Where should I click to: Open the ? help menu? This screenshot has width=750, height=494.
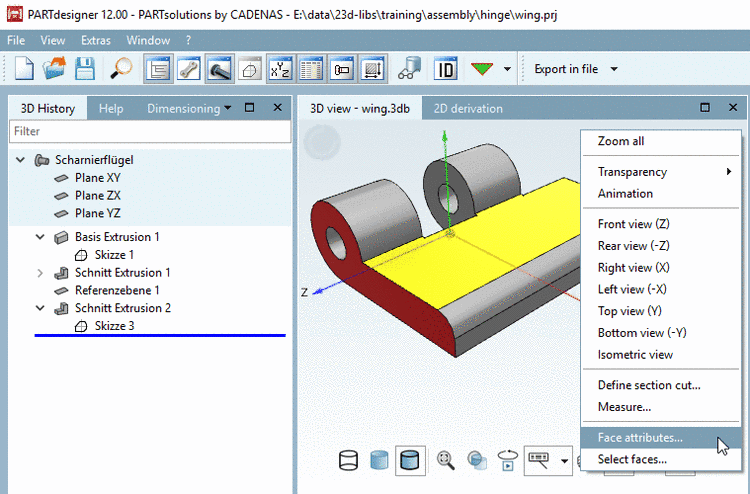(188, 41)
